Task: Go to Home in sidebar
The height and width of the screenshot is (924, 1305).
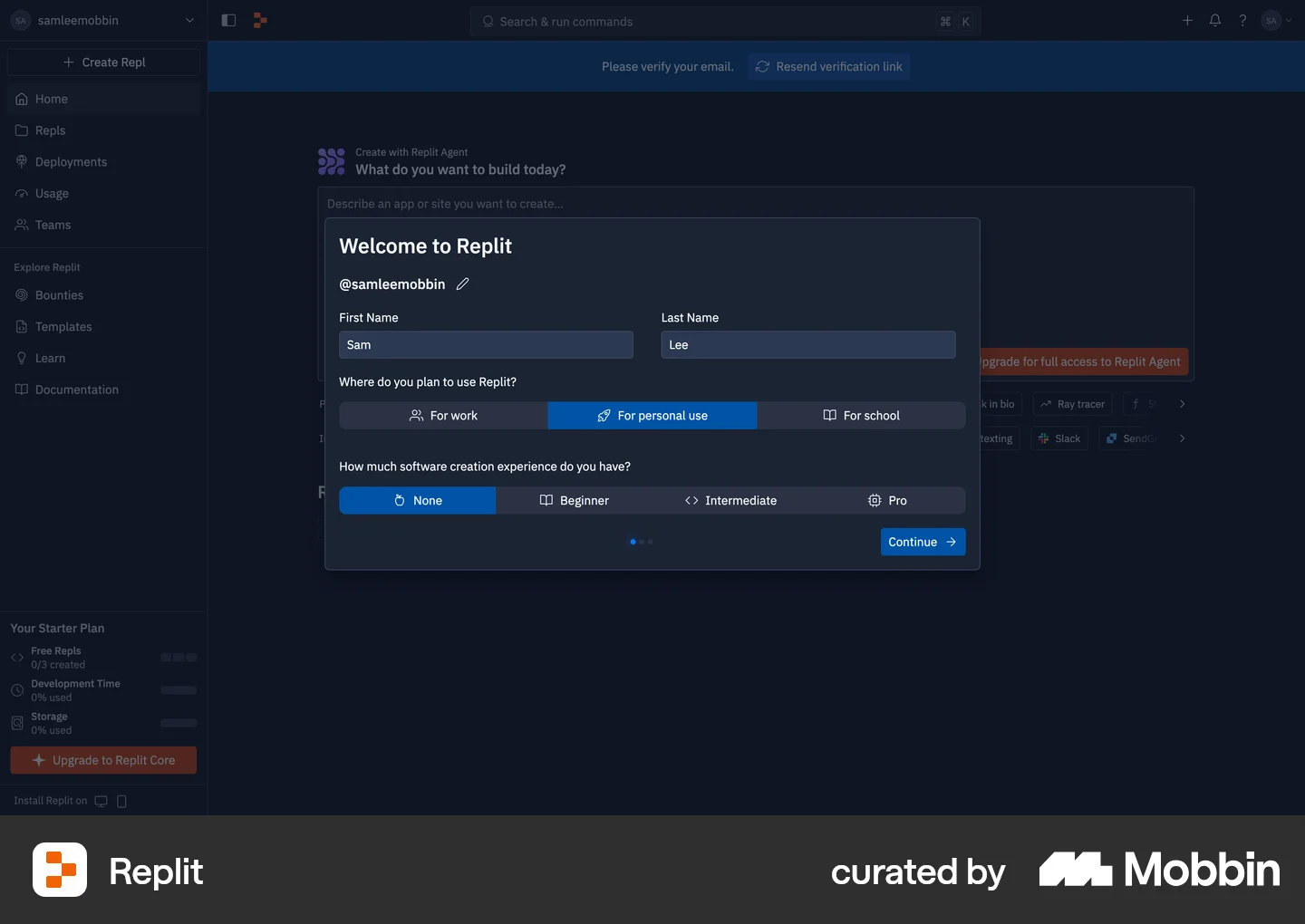Action: click(103, 99)
